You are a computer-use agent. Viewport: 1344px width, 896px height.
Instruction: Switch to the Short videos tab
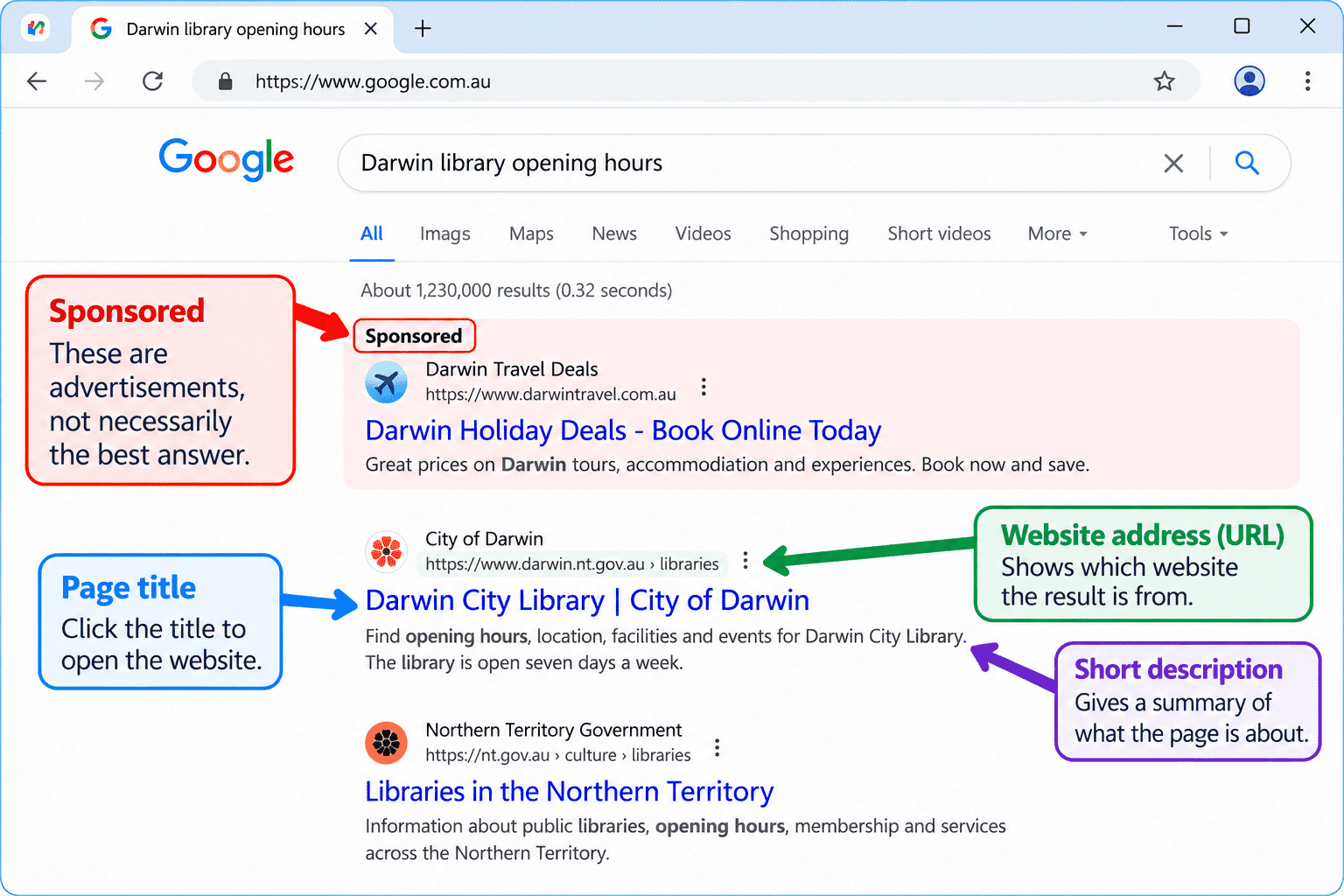(x=939, y=234)
